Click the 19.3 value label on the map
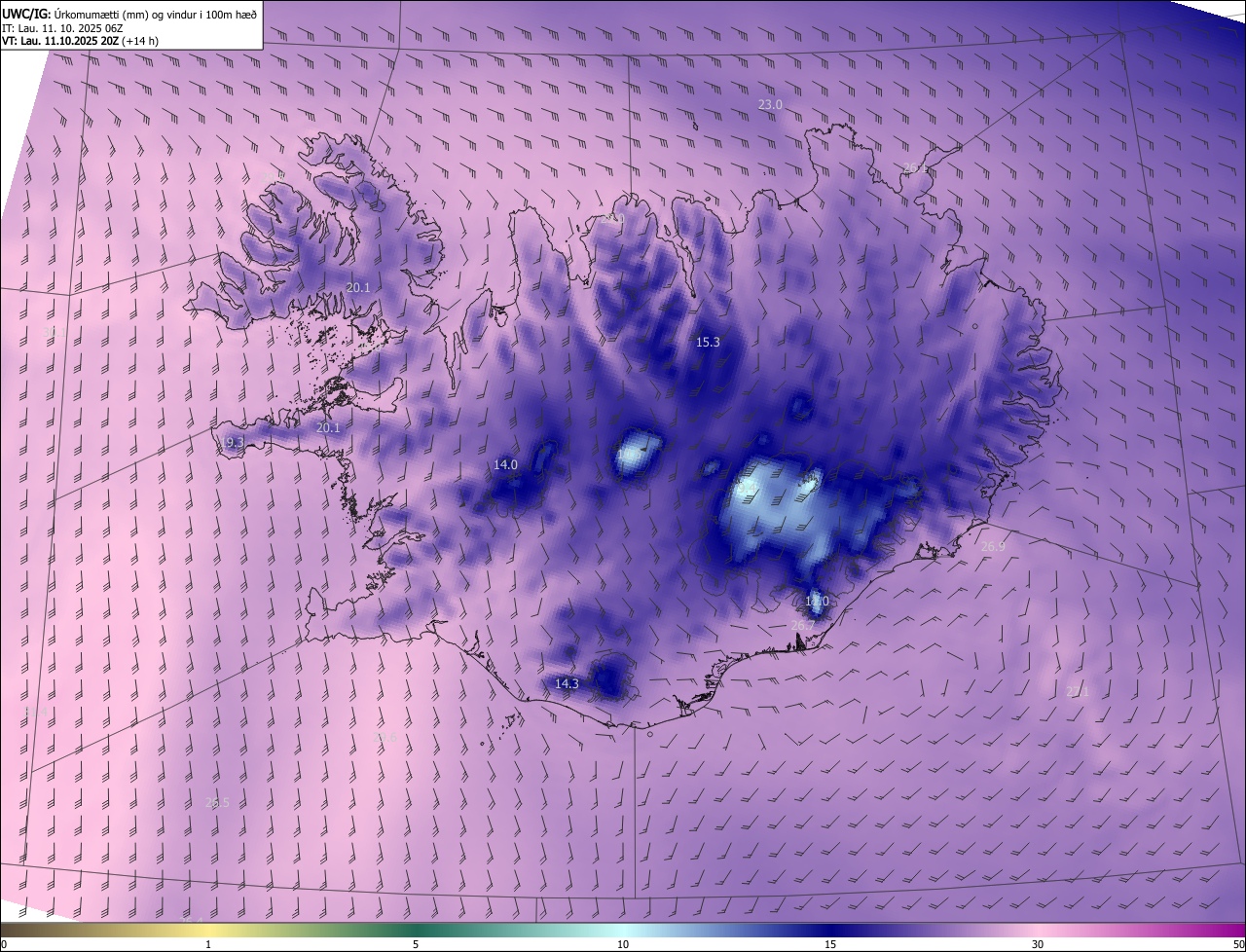This screenshot has width=1246, height=952. [232, 443]
